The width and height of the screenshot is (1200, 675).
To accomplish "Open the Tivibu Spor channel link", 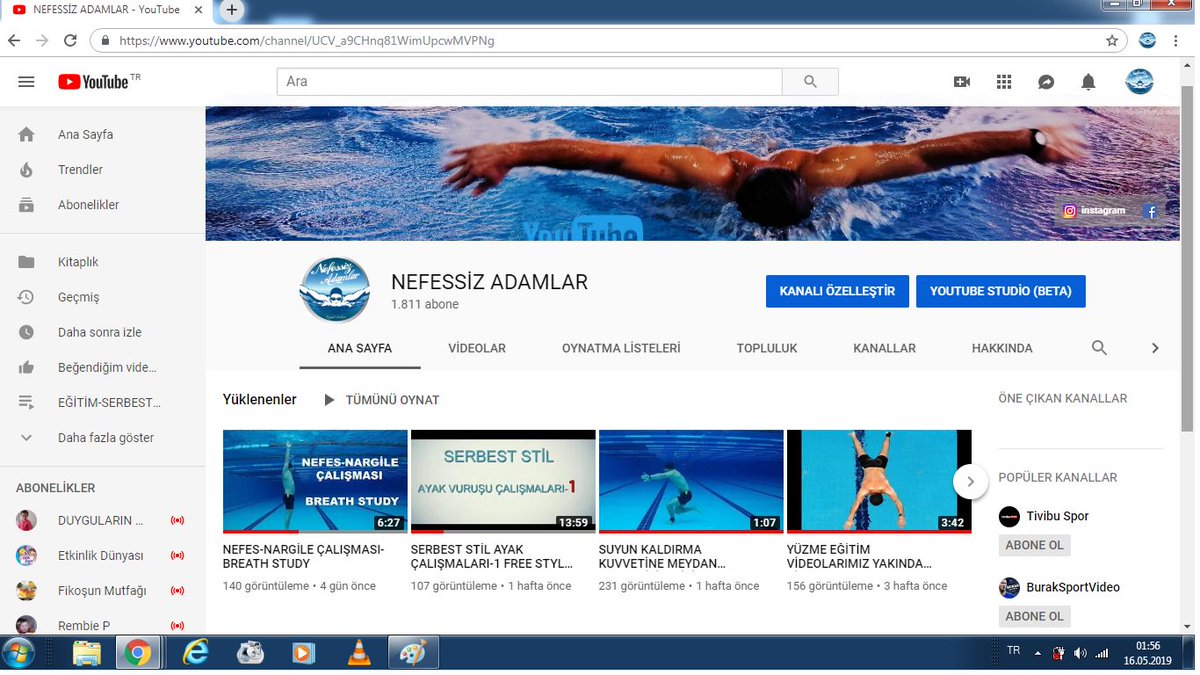I will click(x=1057, y=516).
